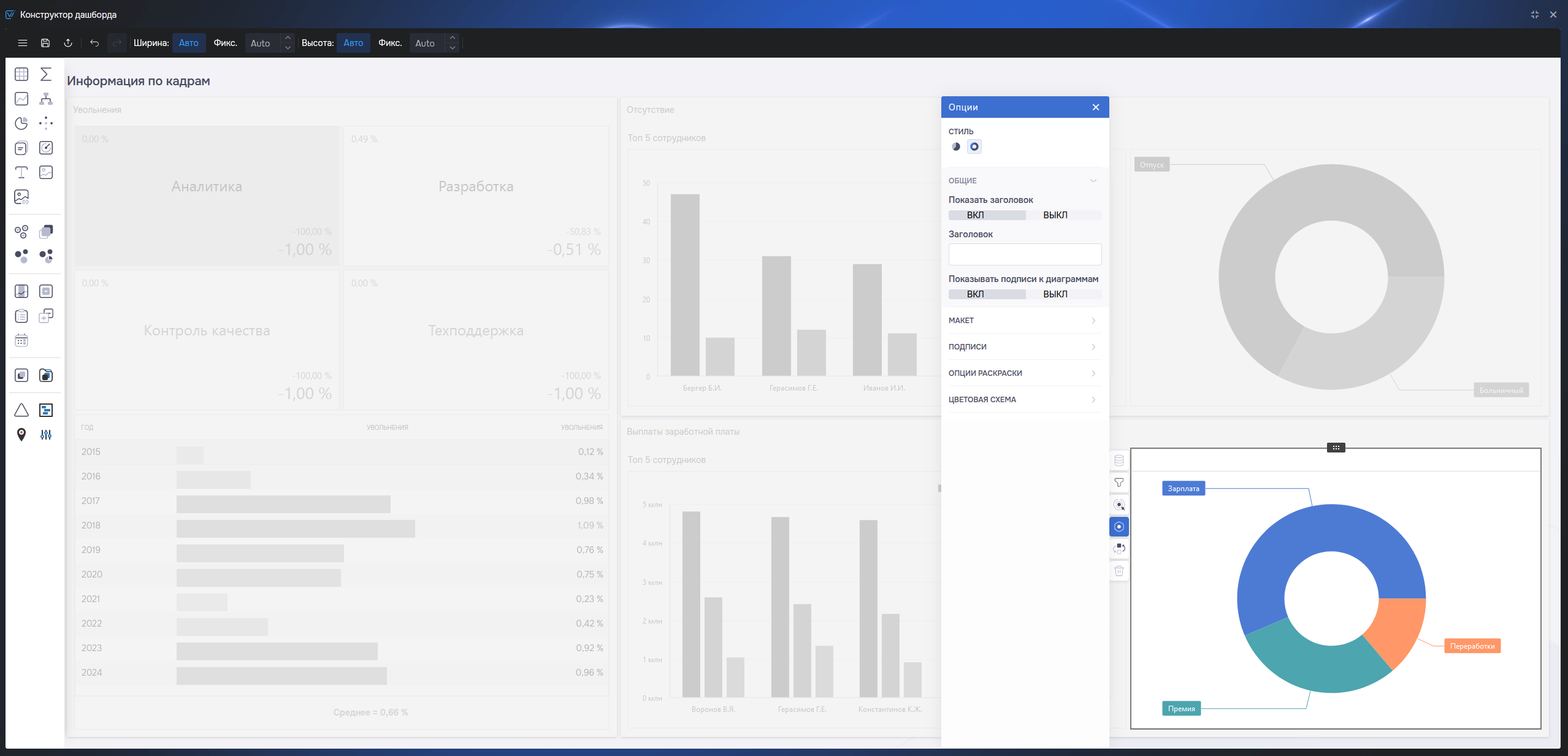Choose the map pin widget icon
Screen dimensions: 1568x756
21,435
